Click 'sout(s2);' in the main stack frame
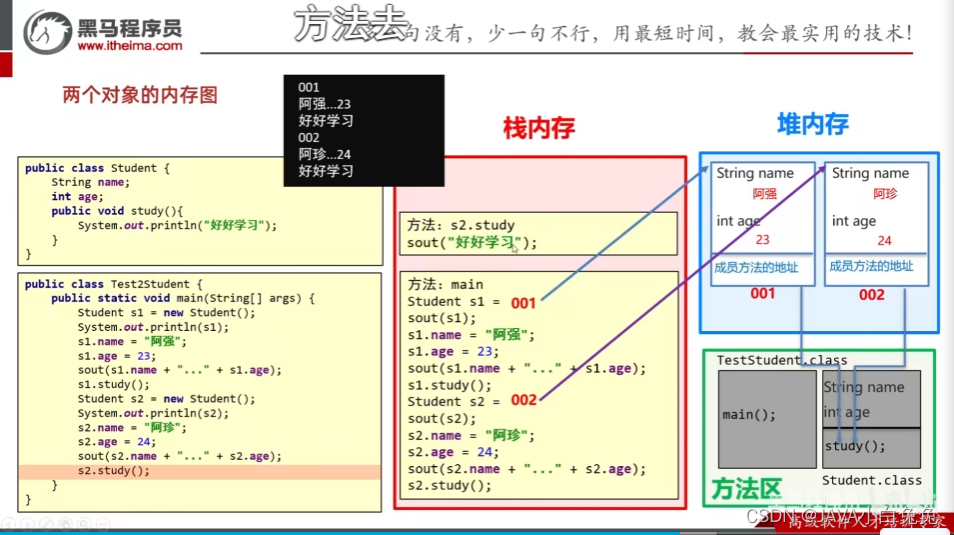Viewport: 954px width, 535px height. pyautogui.click(x=442, y=419)
